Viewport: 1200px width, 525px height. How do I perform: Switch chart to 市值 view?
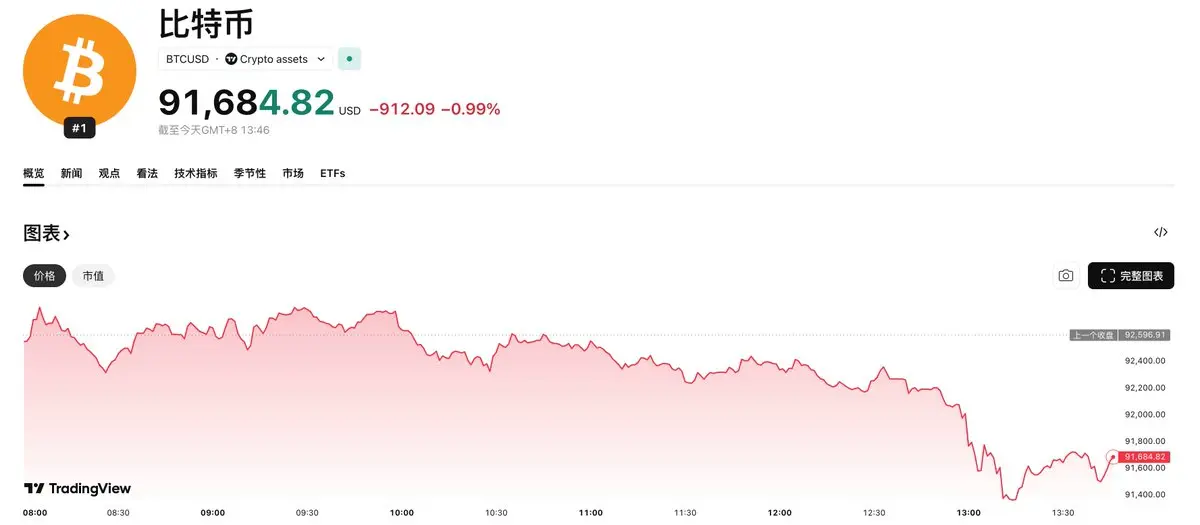coord(93,276)
